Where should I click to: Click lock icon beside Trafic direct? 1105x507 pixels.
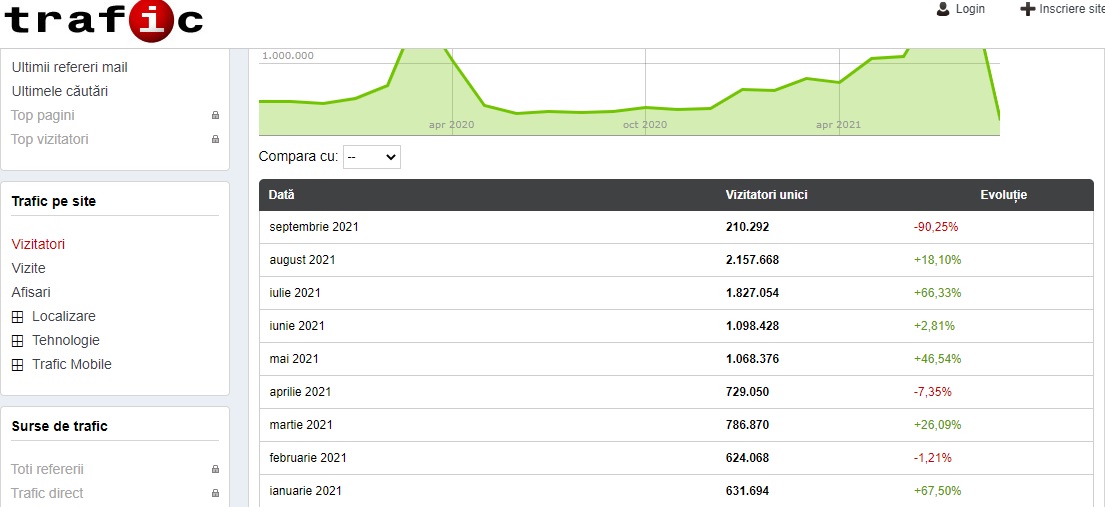215,493
